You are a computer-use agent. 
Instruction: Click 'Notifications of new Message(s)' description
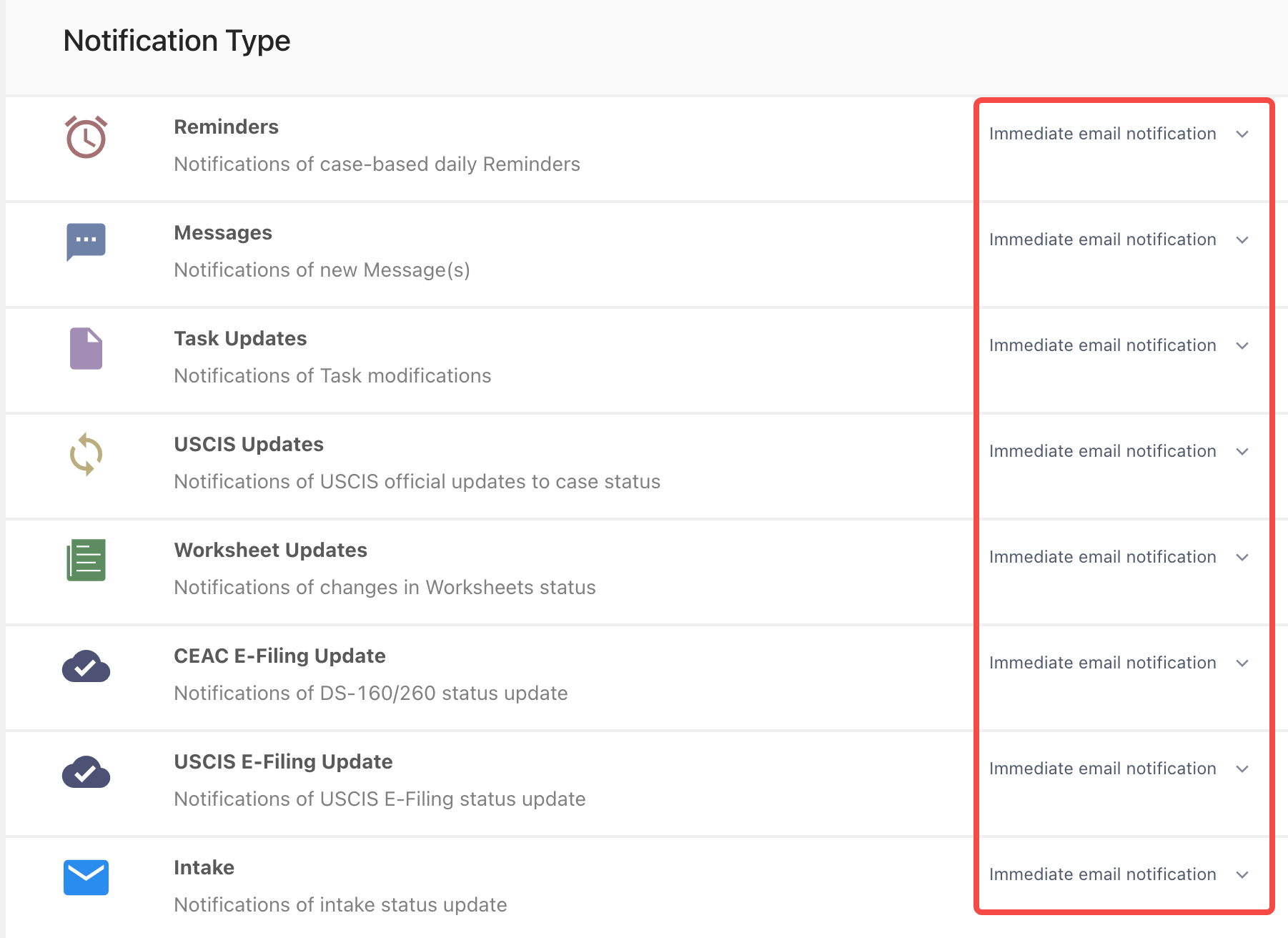point(322,270)
